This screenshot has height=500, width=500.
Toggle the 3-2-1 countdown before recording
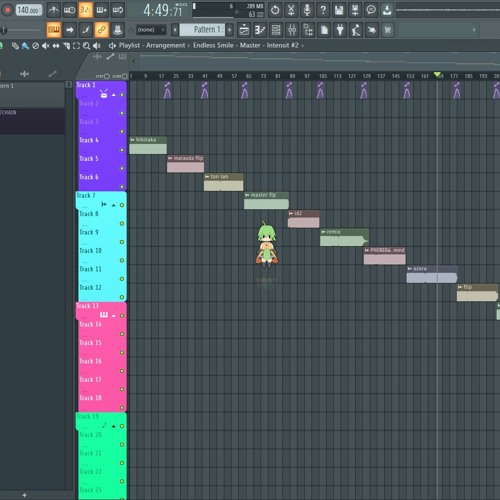click(x=86, y=10)
